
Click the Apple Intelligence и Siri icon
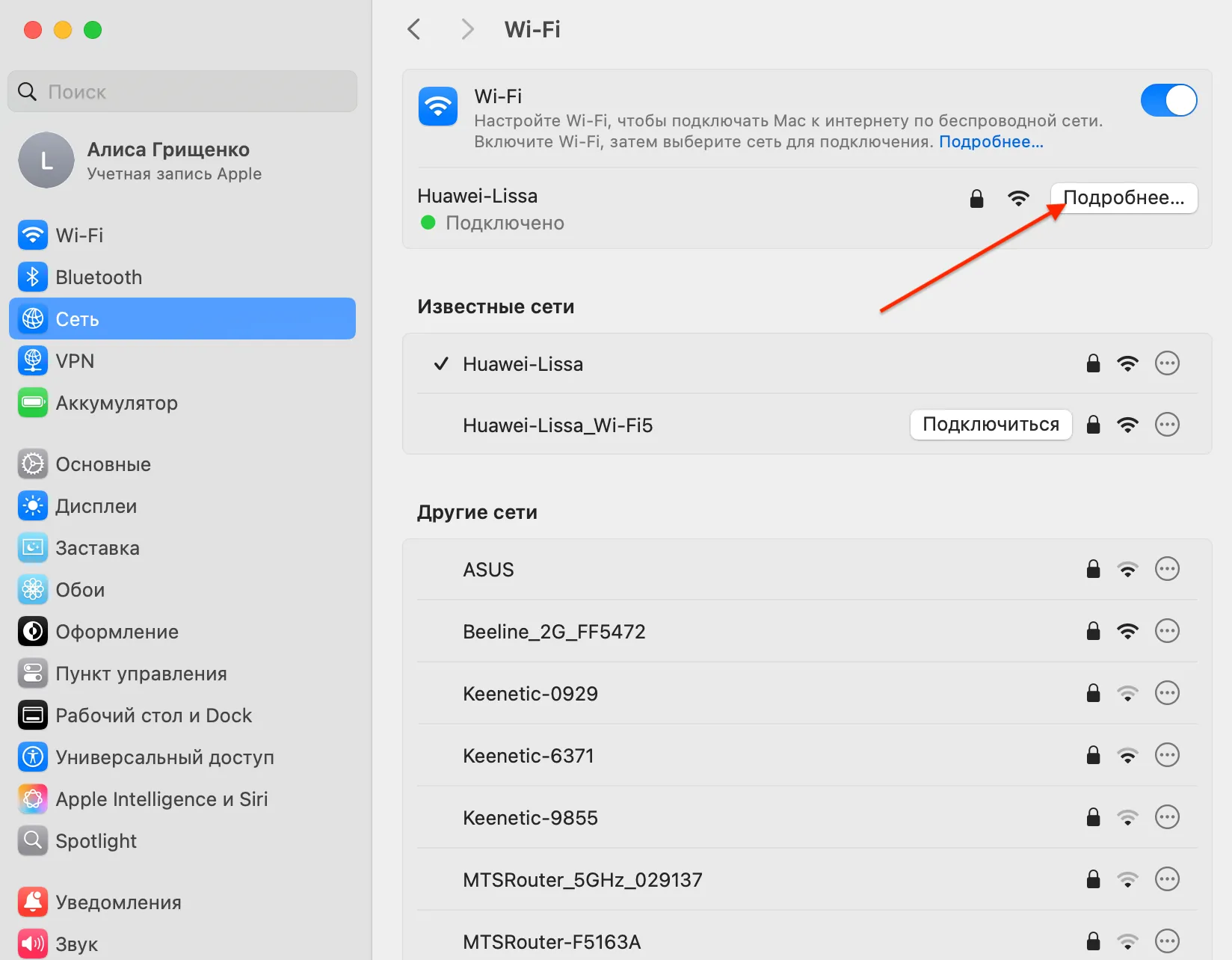33,799
